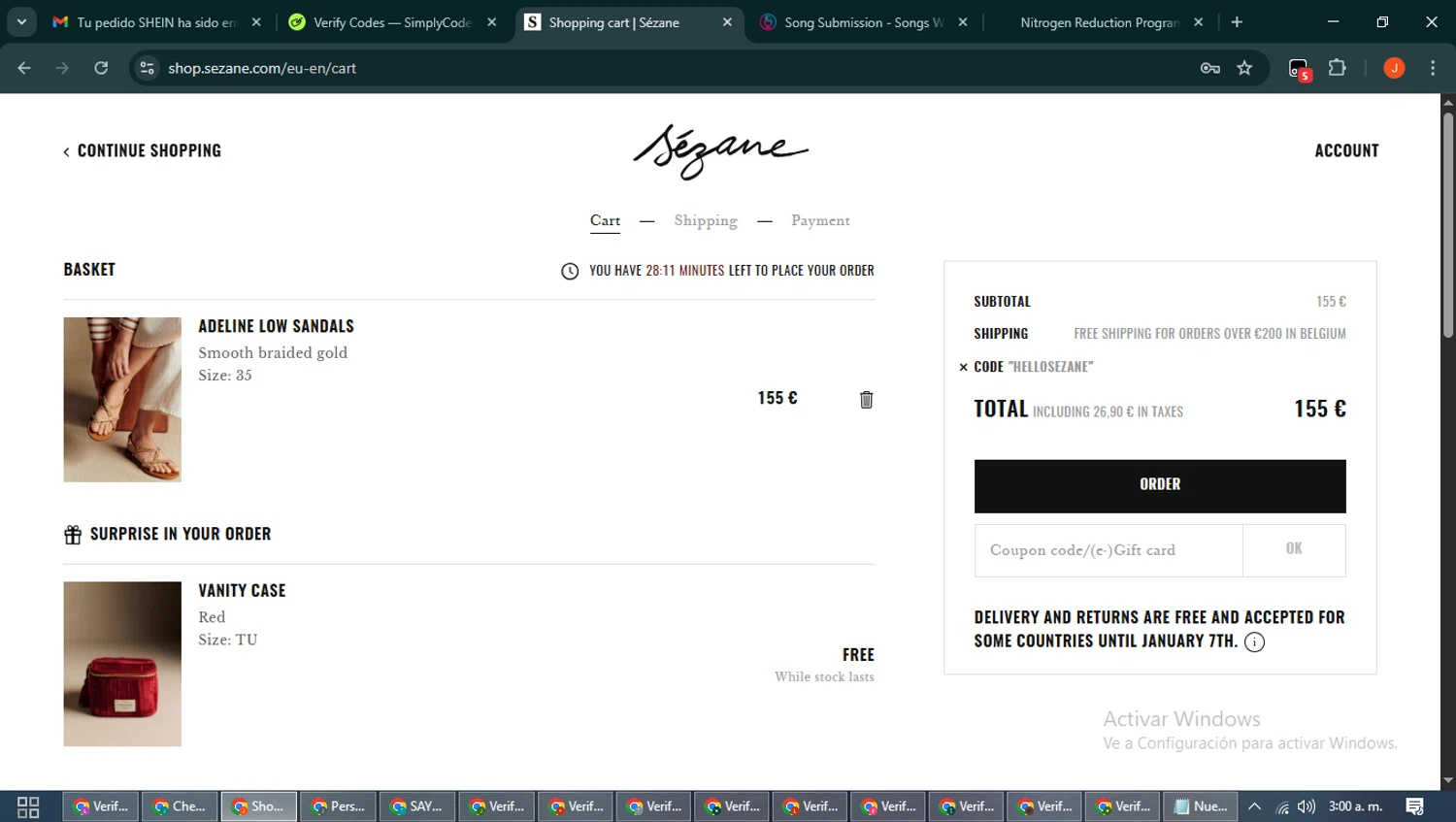Viewport: 1456px width, 822px height.
Task: Open the password manager key icon
Action: pyautogui.click(x=1209, y=68)
